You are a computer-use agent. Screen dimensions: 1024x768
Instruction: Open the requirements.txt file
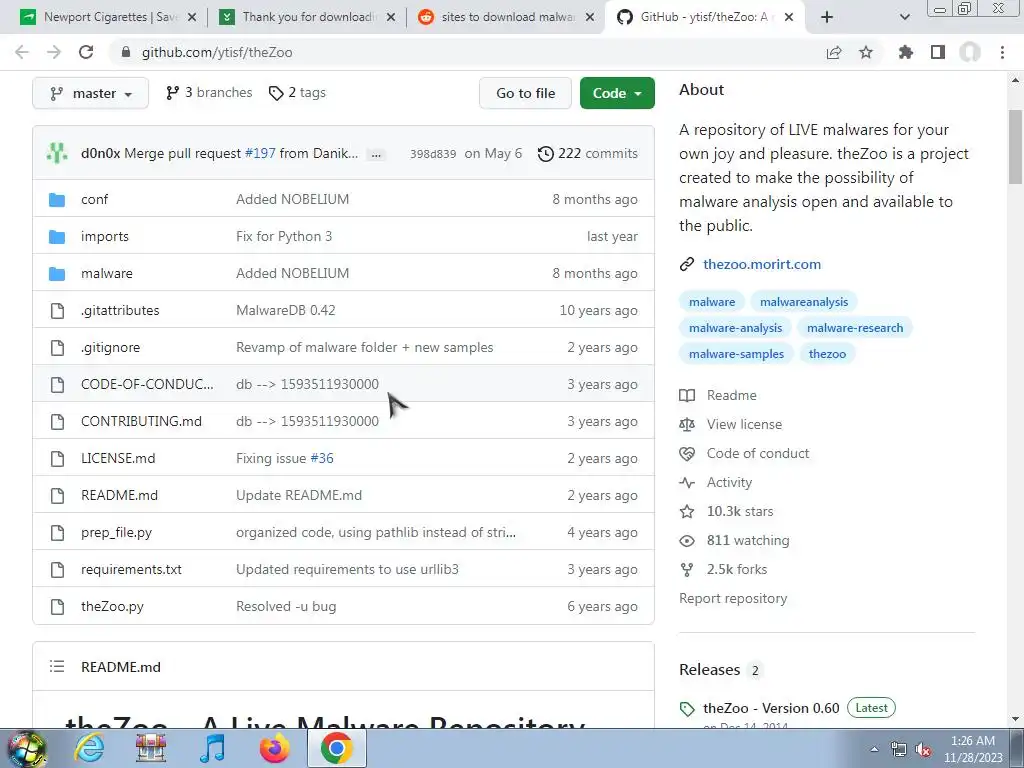[x=131, y=569]
